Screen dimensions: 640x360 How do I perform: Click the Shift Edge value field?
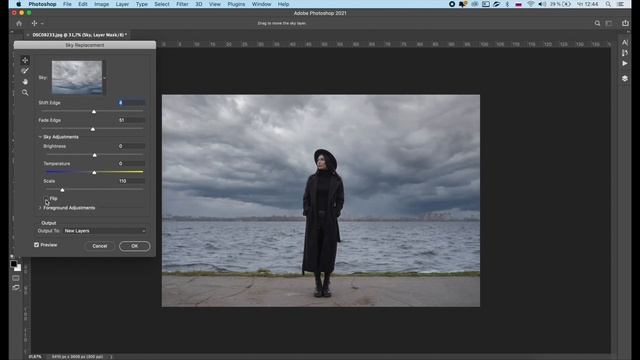click(131, 103)
